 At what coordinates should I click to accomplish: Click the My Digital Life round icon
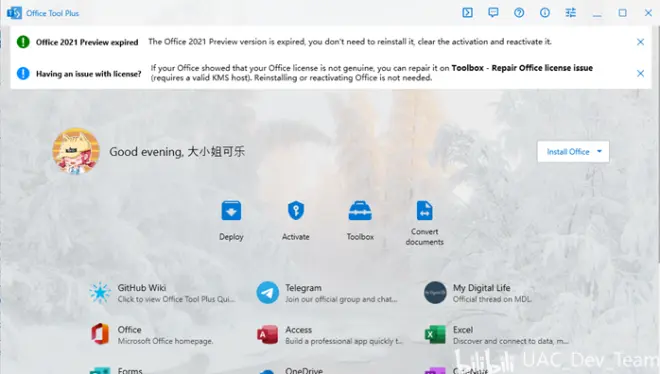click(x=435, y=293)
